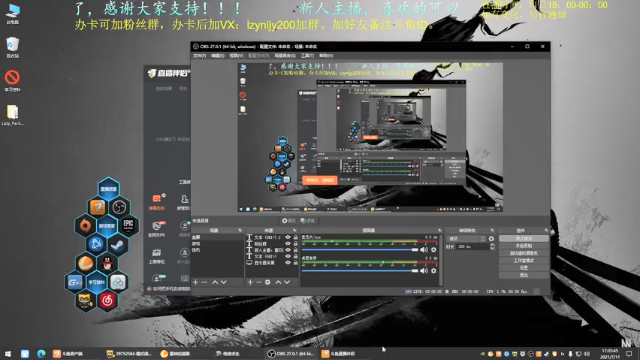Remove selected scene with minus icon
Viewport: 640px width, 360px height.
(204, 282)
